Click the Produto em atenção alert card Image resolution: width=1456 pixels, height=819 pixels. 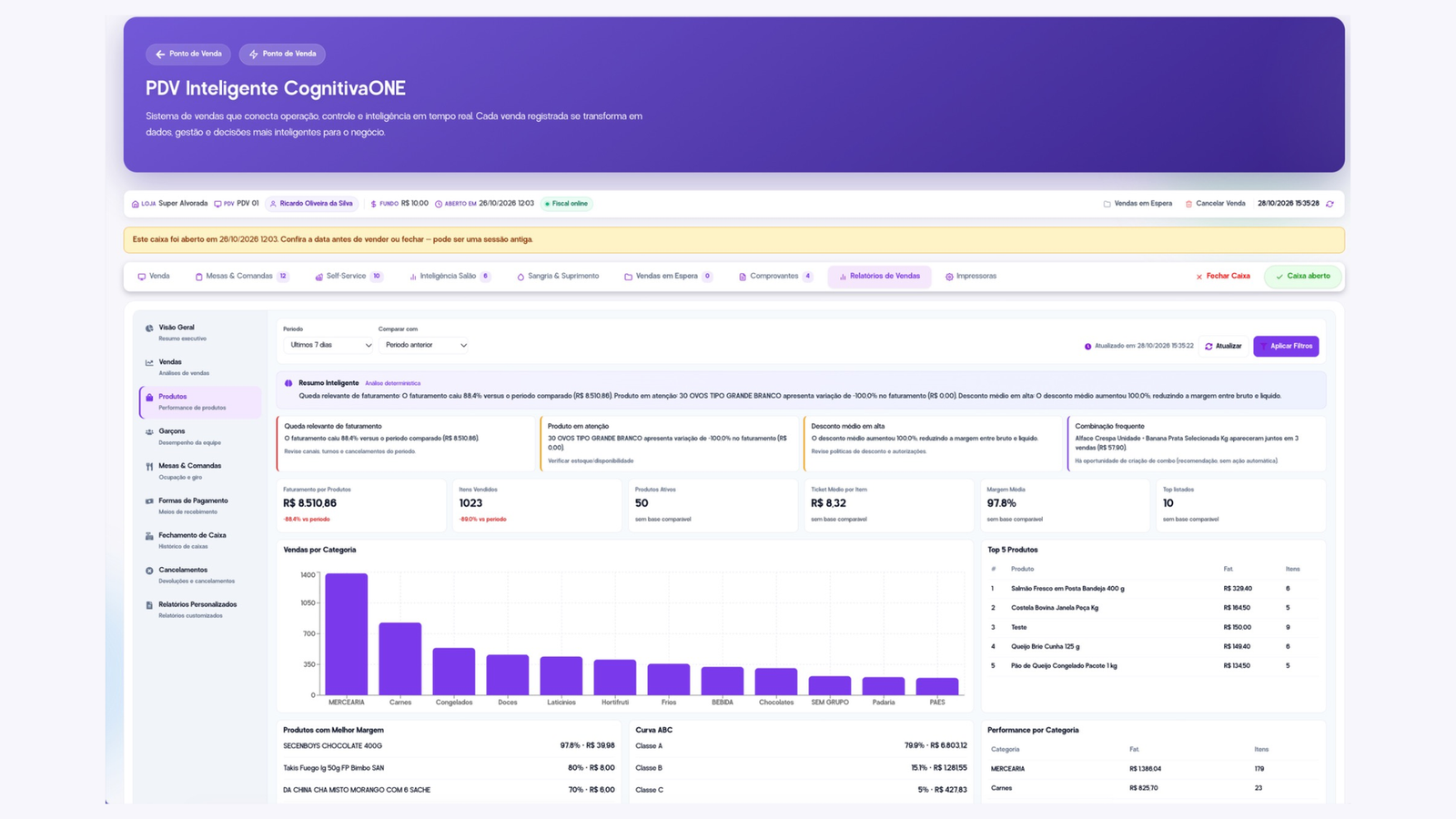(669, 443)
